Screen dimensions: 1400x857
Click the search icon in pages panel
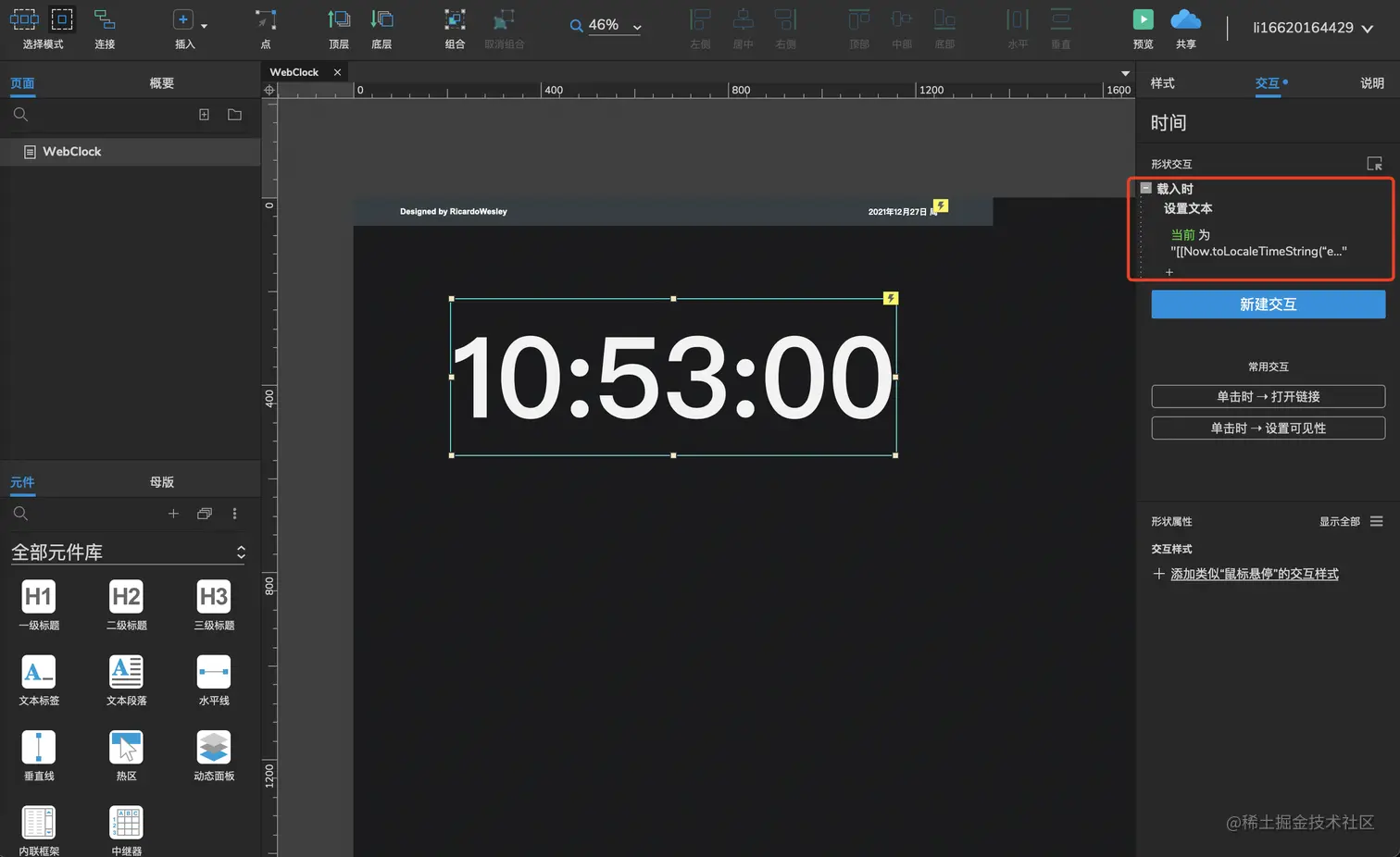coord(20,115)
